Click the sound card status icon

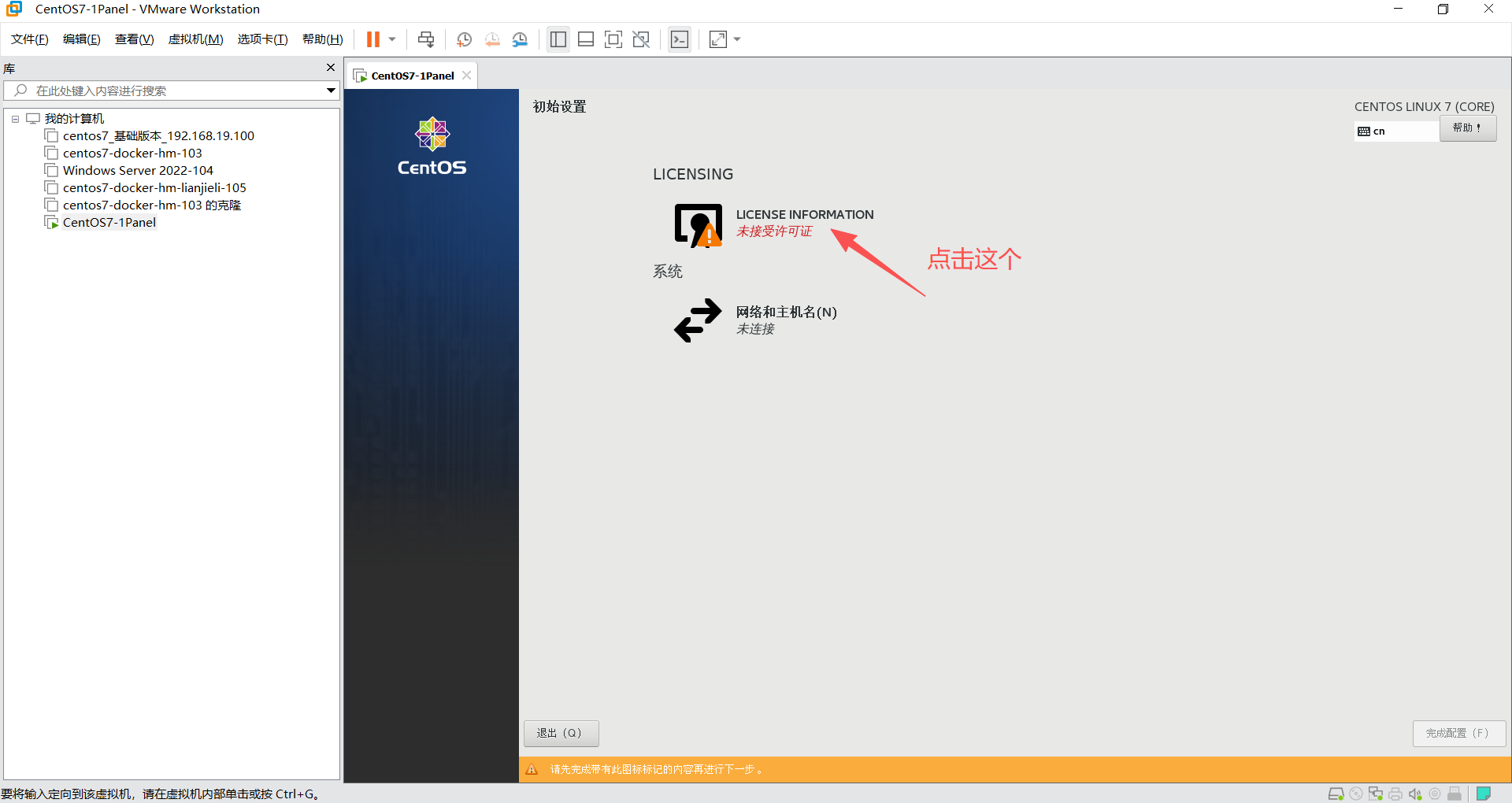coord(1415,794)
